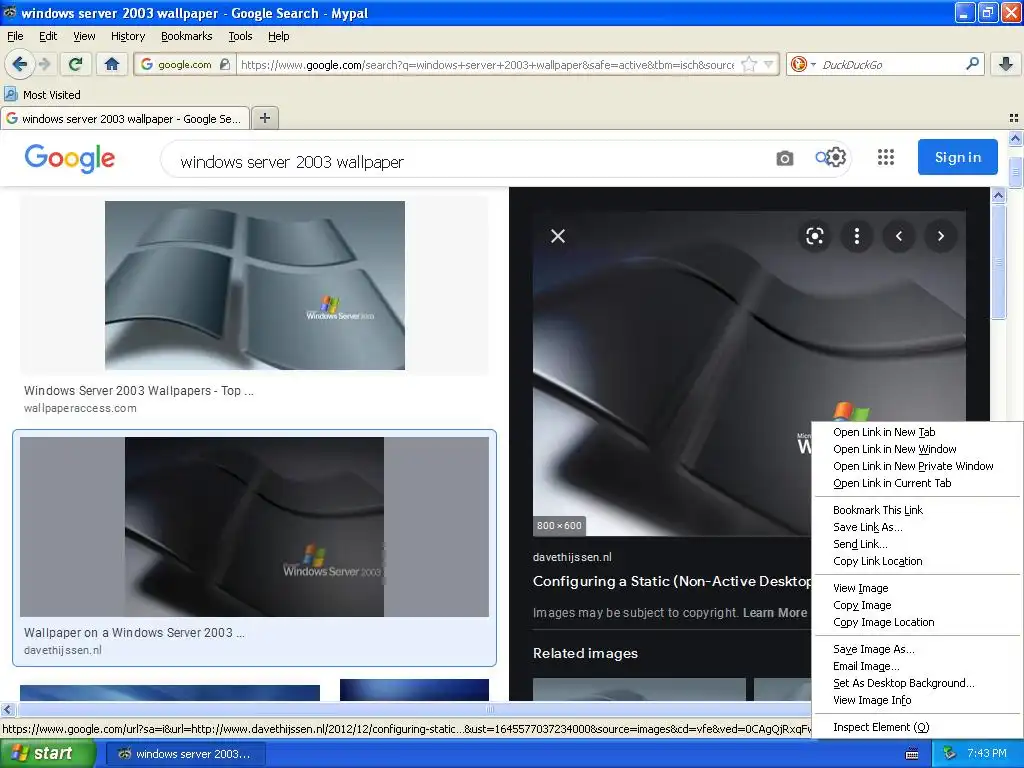Open the History menu

(128, 36)
